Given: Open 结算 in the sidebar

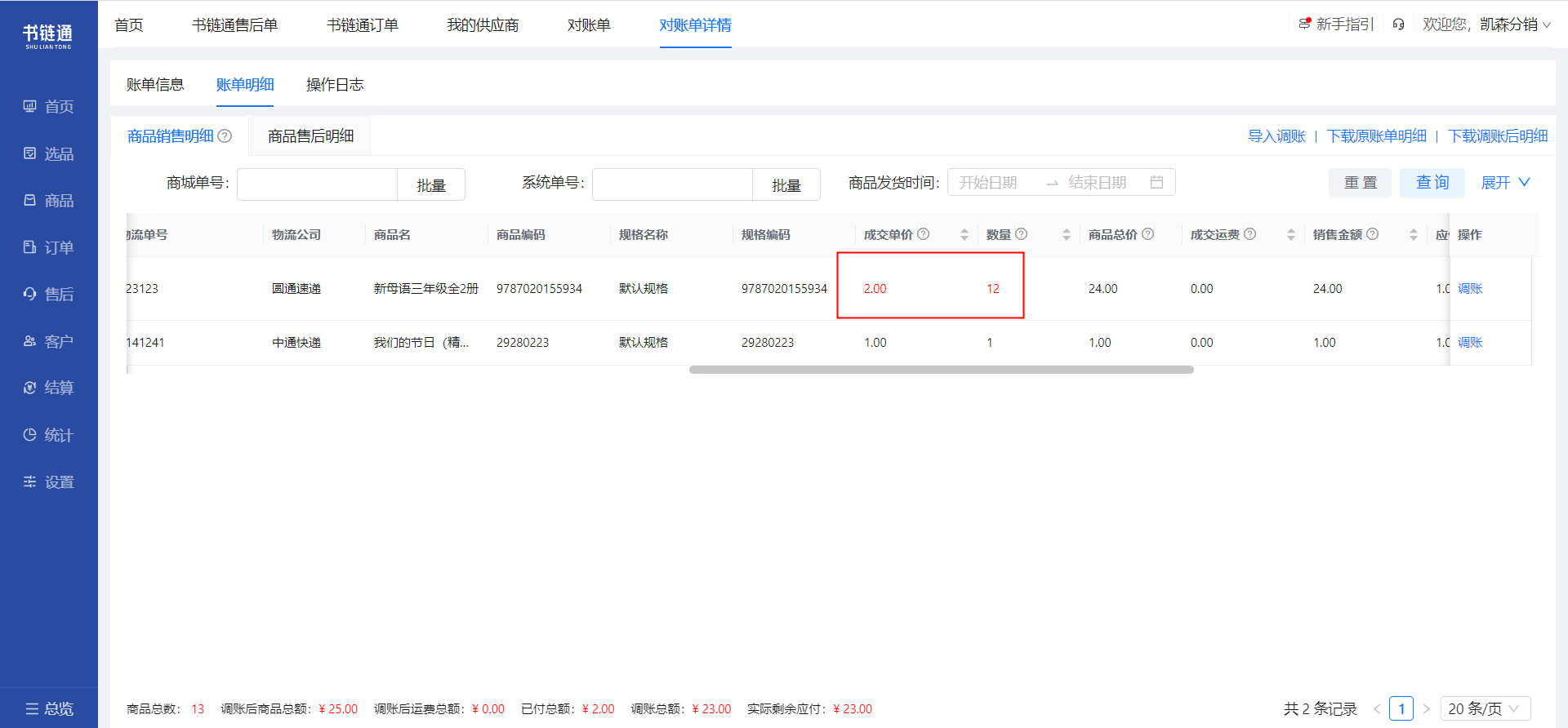Looking at the screenshot, I should pos(49,388).
